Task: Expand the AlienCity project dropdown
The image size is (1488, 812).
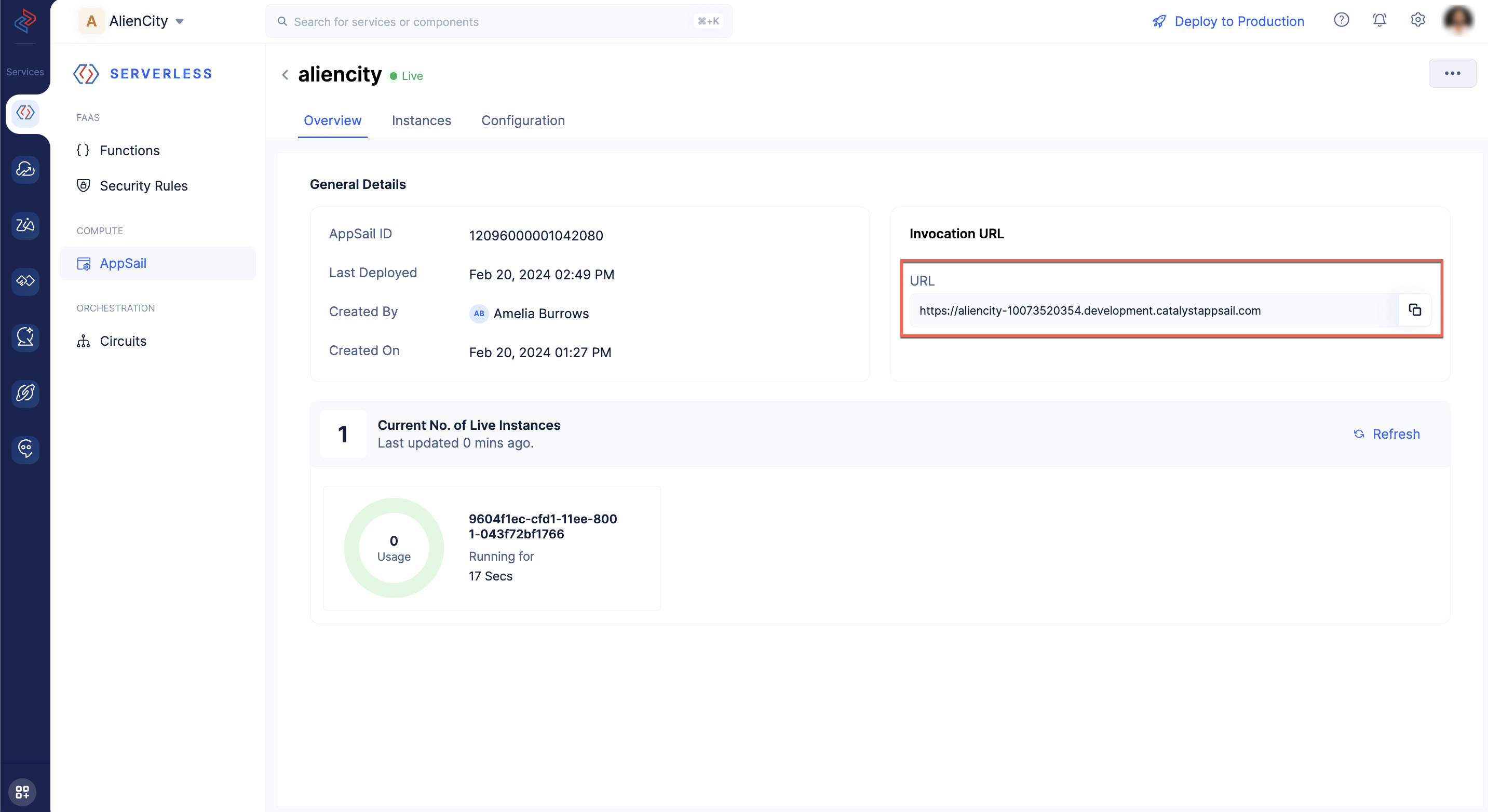Action: click(180, 21)
